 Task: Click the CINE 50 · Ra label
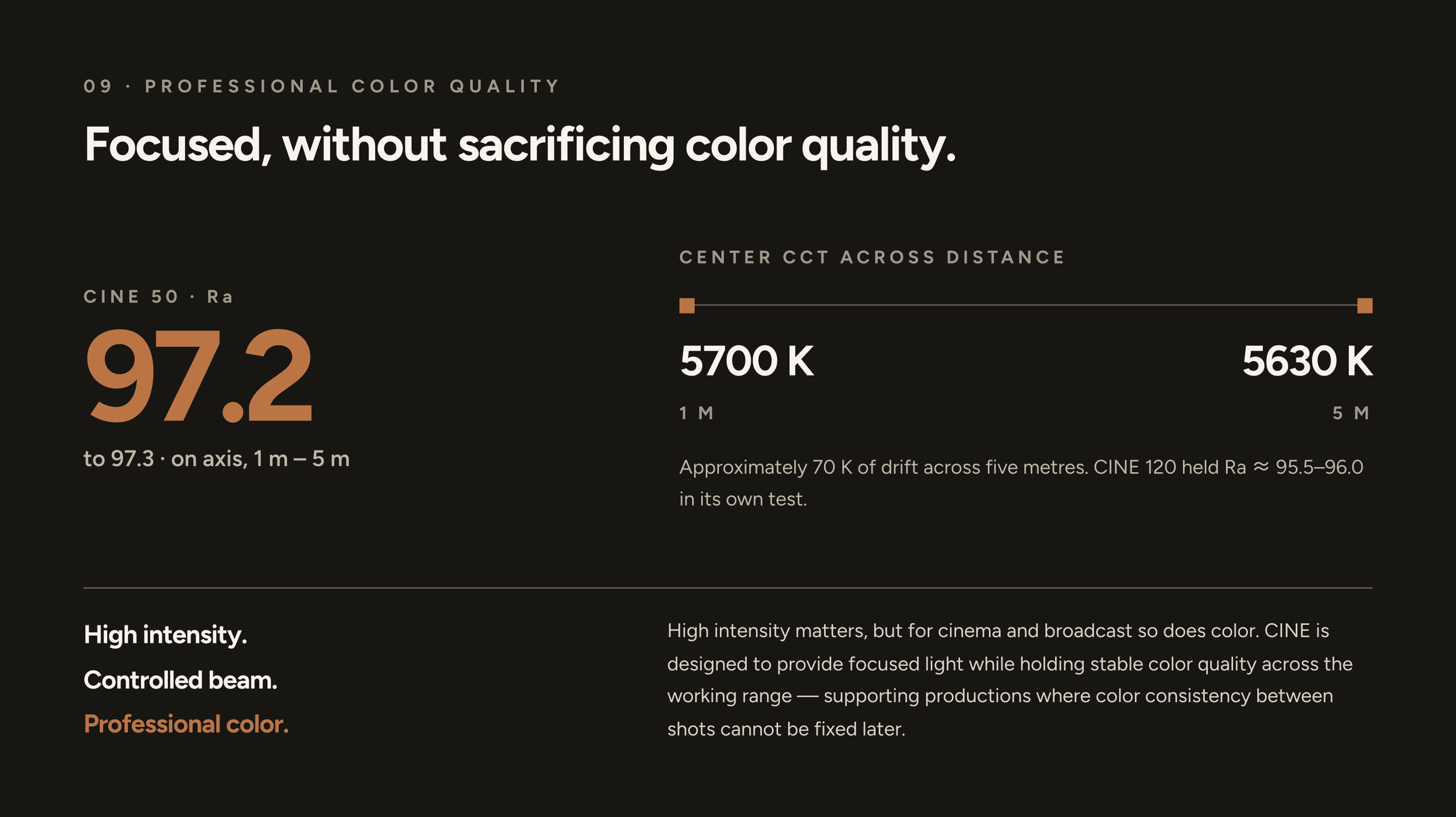[158, 297]
